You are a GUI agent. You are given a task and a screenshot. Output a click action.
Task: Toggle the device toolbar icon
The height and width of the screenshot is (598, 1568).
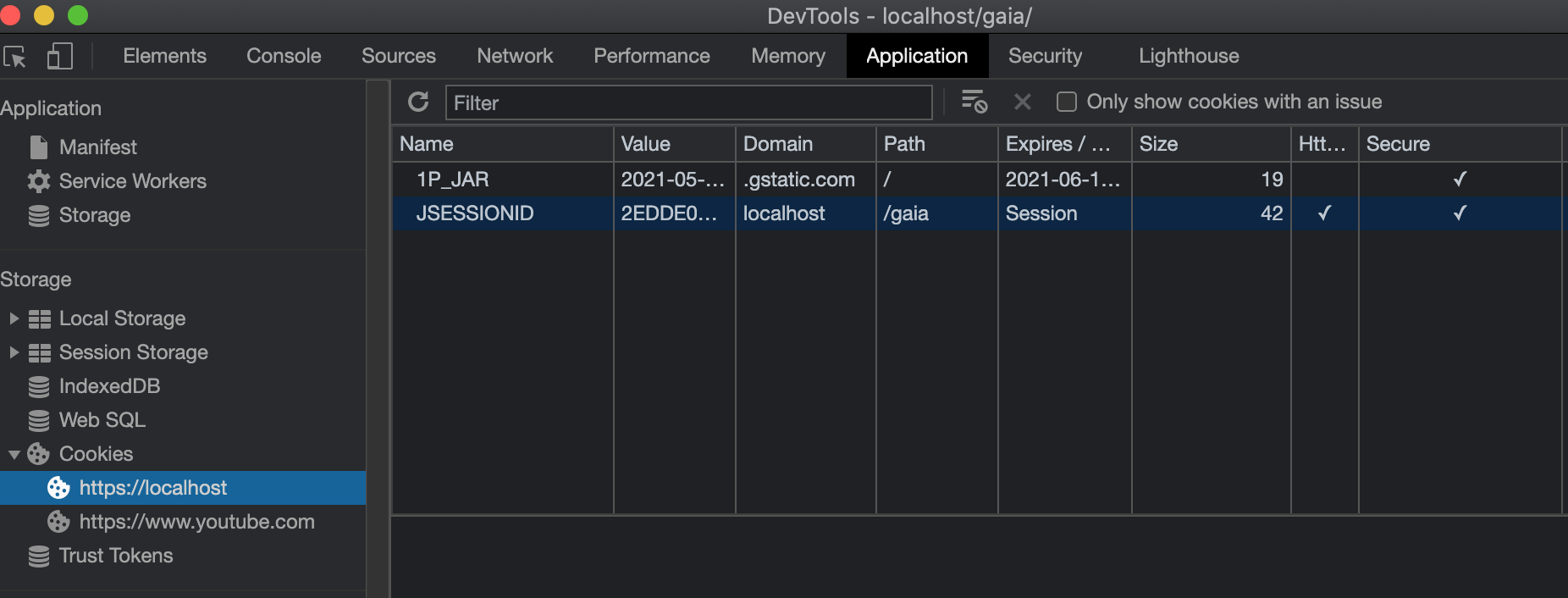pyautogui.click(x=59, y=57)
